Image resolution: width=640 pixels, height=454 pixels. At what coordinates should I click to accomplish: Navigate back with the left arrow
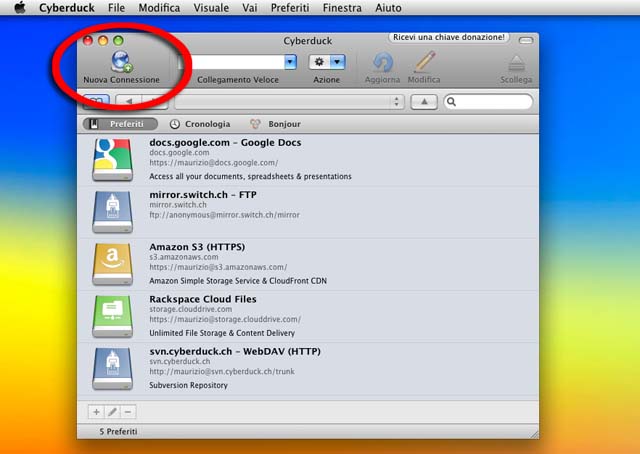[x=129, y=101]
